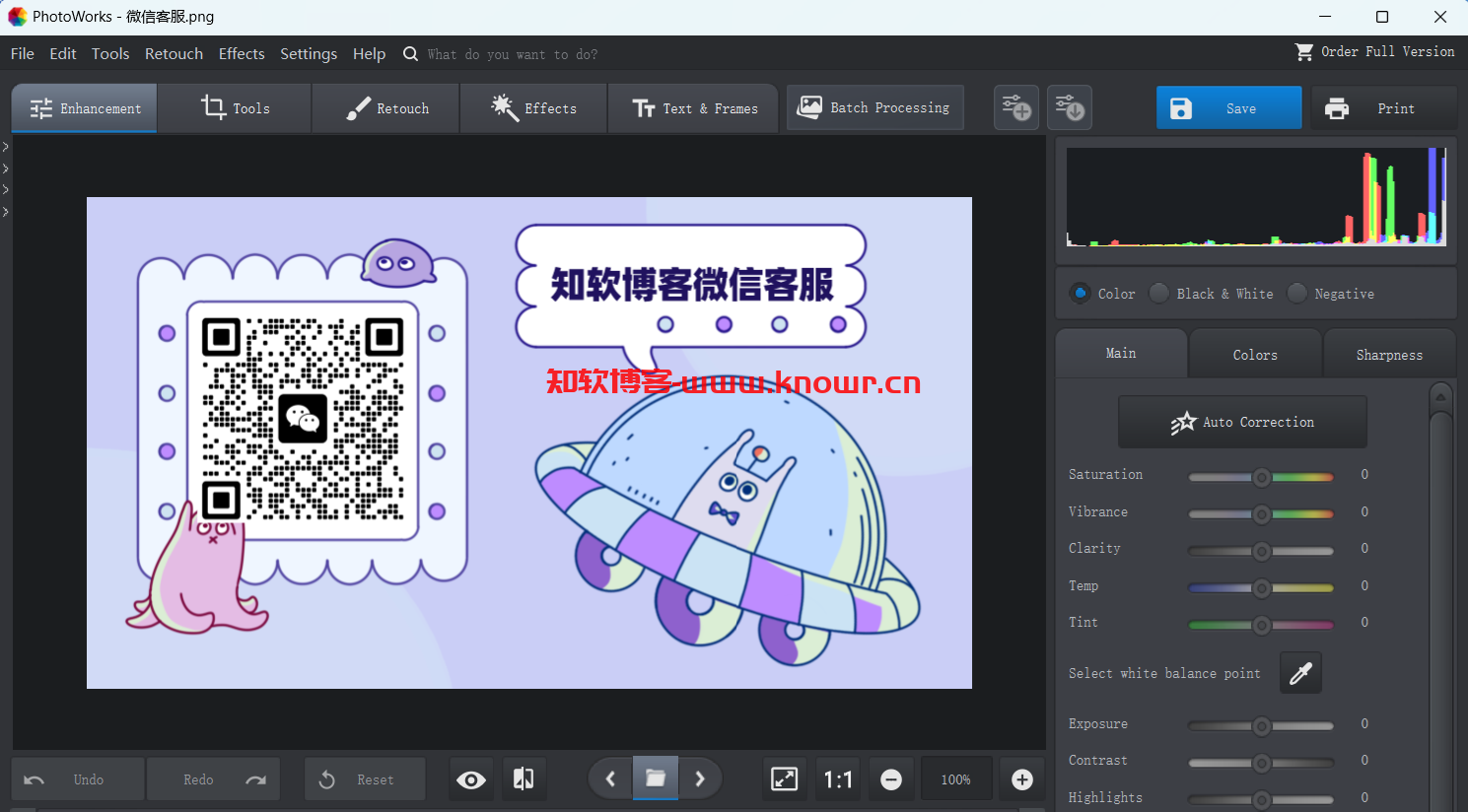Click the add preset sliders icon
This screenshot has width=1468, height=812.
click(1016, 107)
